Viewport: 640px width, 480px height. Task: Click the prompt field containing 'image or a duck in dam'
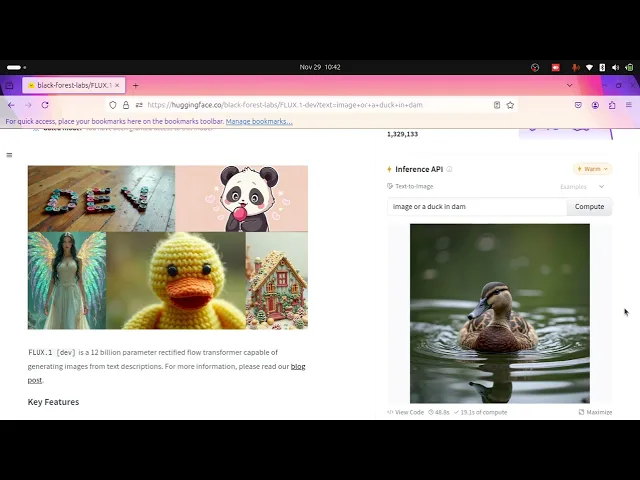click(x=477, y=207)
